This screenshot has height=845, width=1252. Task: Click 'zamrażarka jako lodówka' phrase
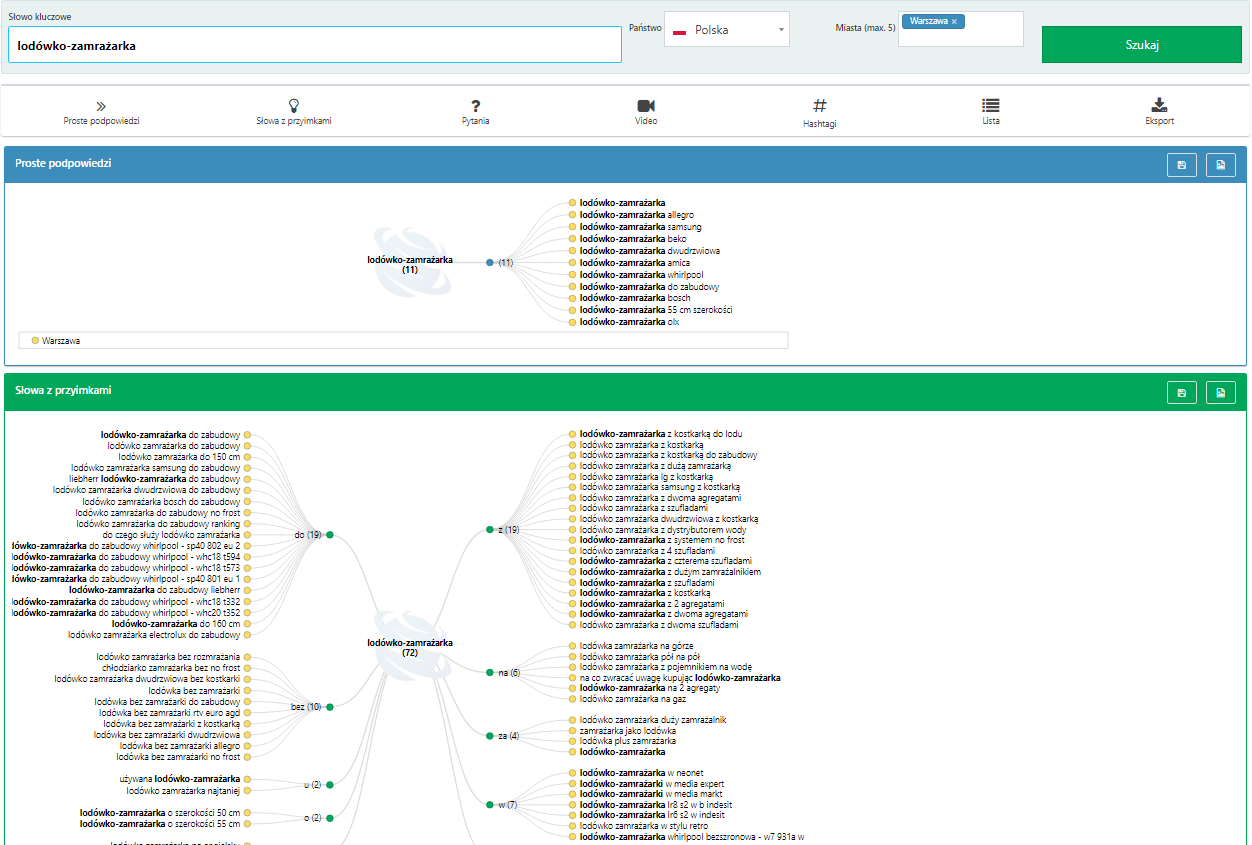pyautogui.click(x=627, y=731)
